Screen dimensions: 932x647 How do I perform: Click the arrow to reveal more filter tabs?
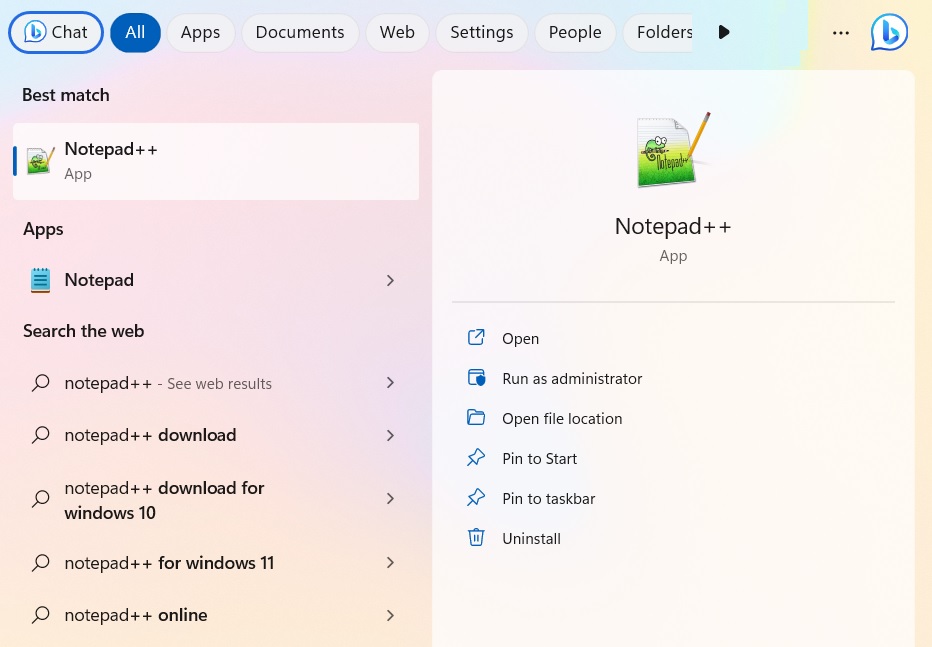pos(723,32)
